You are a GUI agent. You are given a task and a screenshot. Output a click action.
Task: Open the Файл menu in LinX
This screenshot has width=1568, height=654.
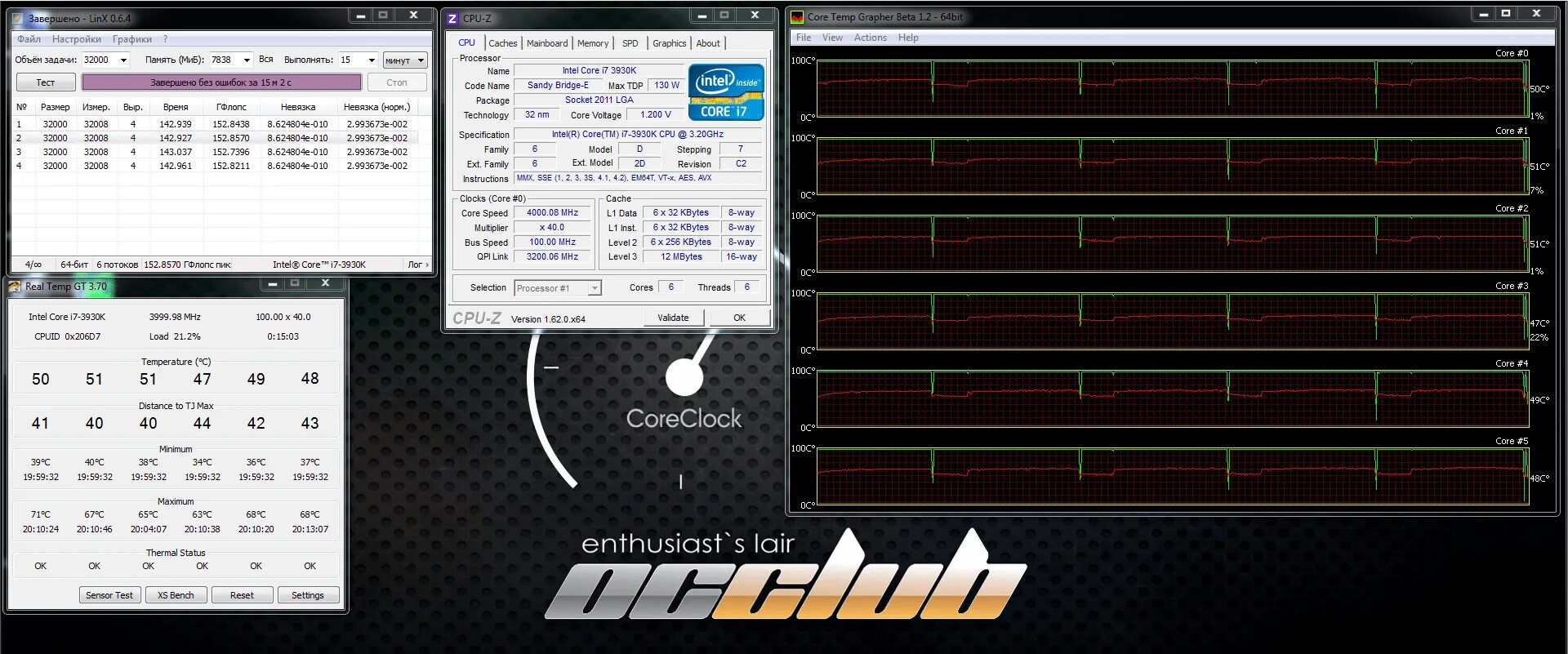29,39
